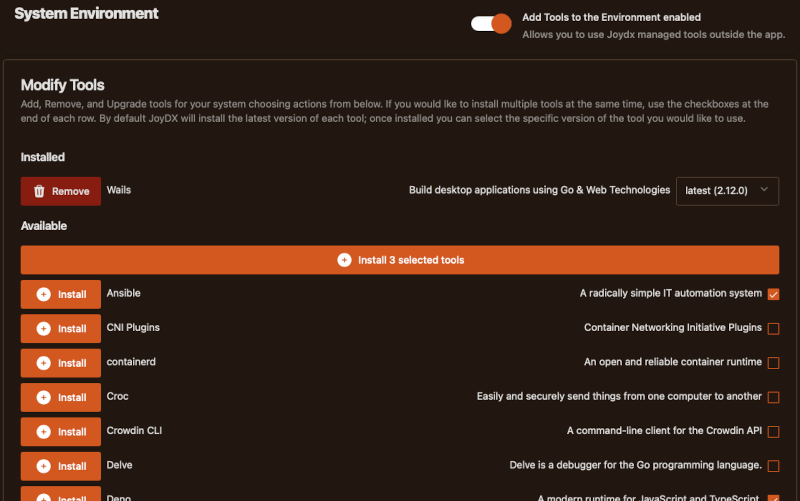Viewport: 800px width, 501px height.
Task: Click the Install button label for Croc
Action: [x=72, y=397]
